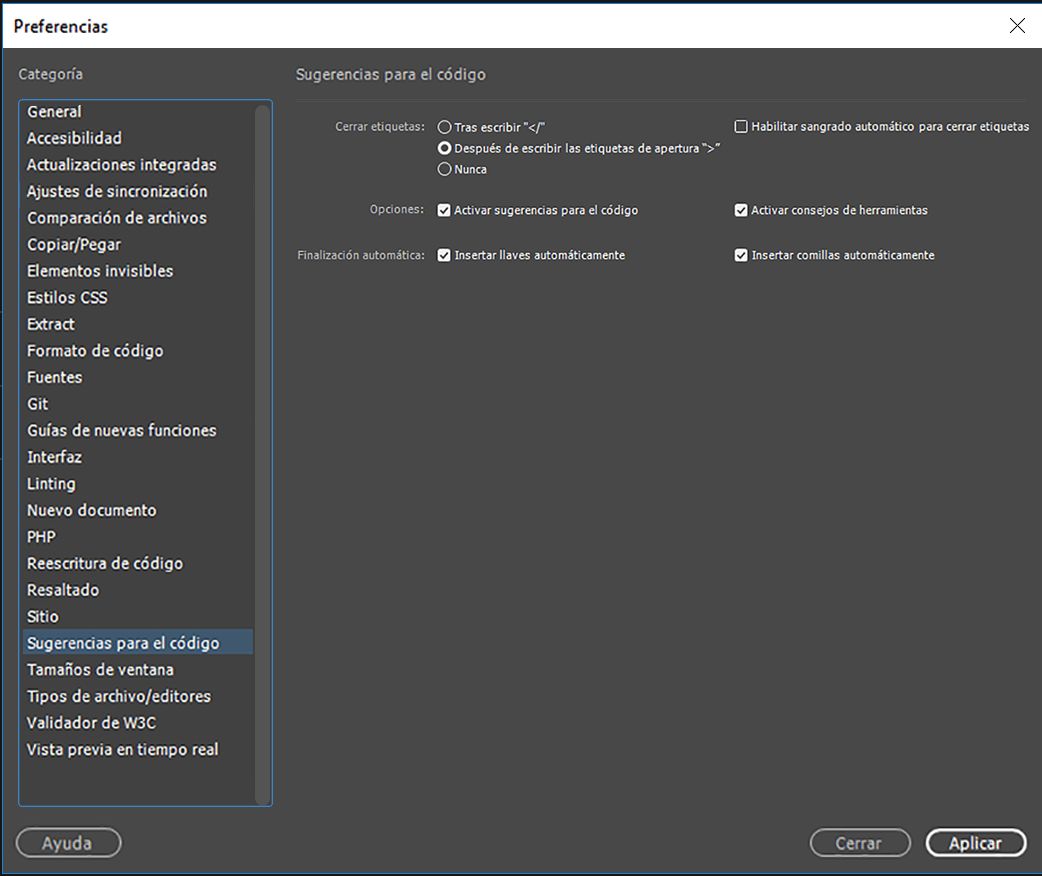Select the "Tras escribir </" radio option
Image resolution: width=1042 pixels, height=876 pixels.
coord(445,127)
